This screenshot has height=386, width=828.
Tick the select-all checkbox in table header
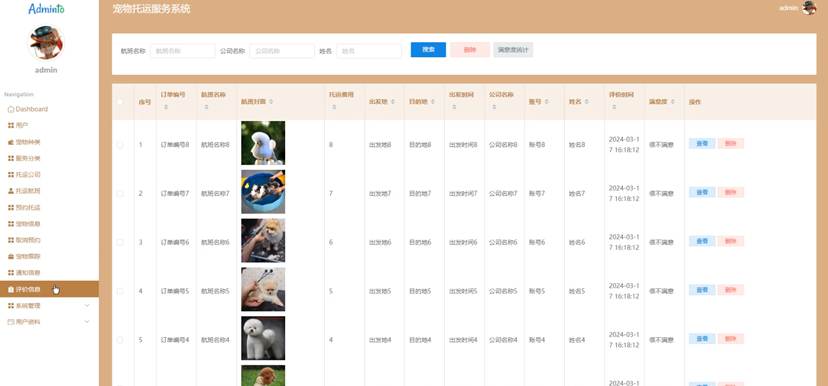coord(120,102)
